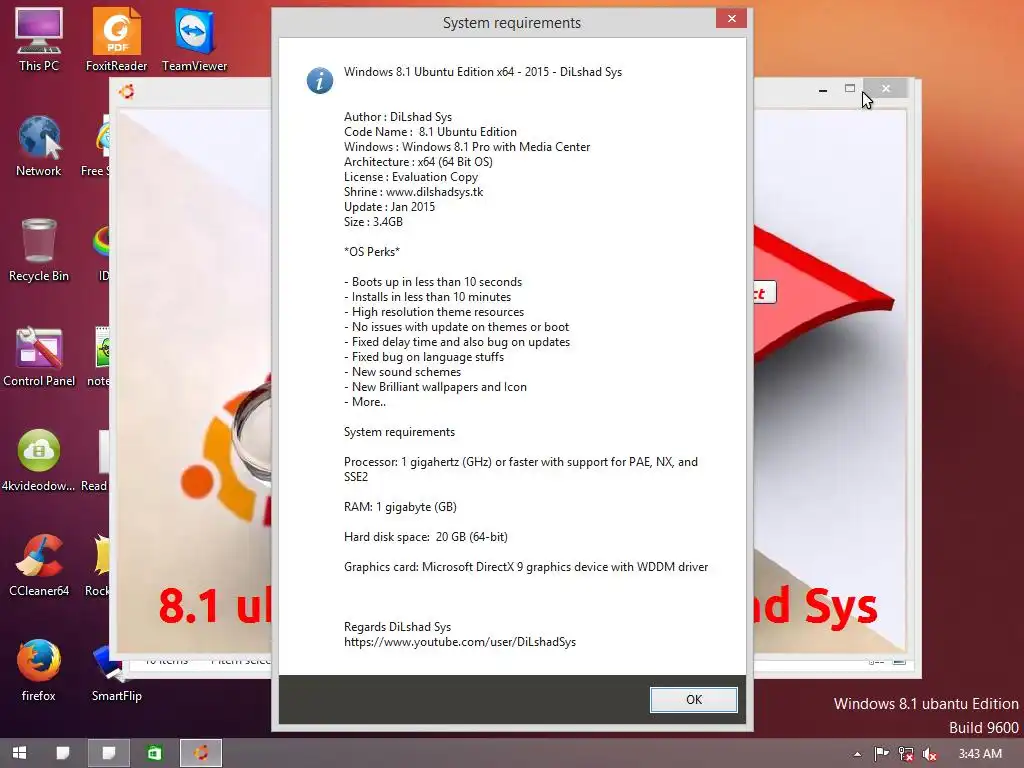1024x768 pixels.
Task: Open the green Store taskbar icon
Action: coord(154,753)
